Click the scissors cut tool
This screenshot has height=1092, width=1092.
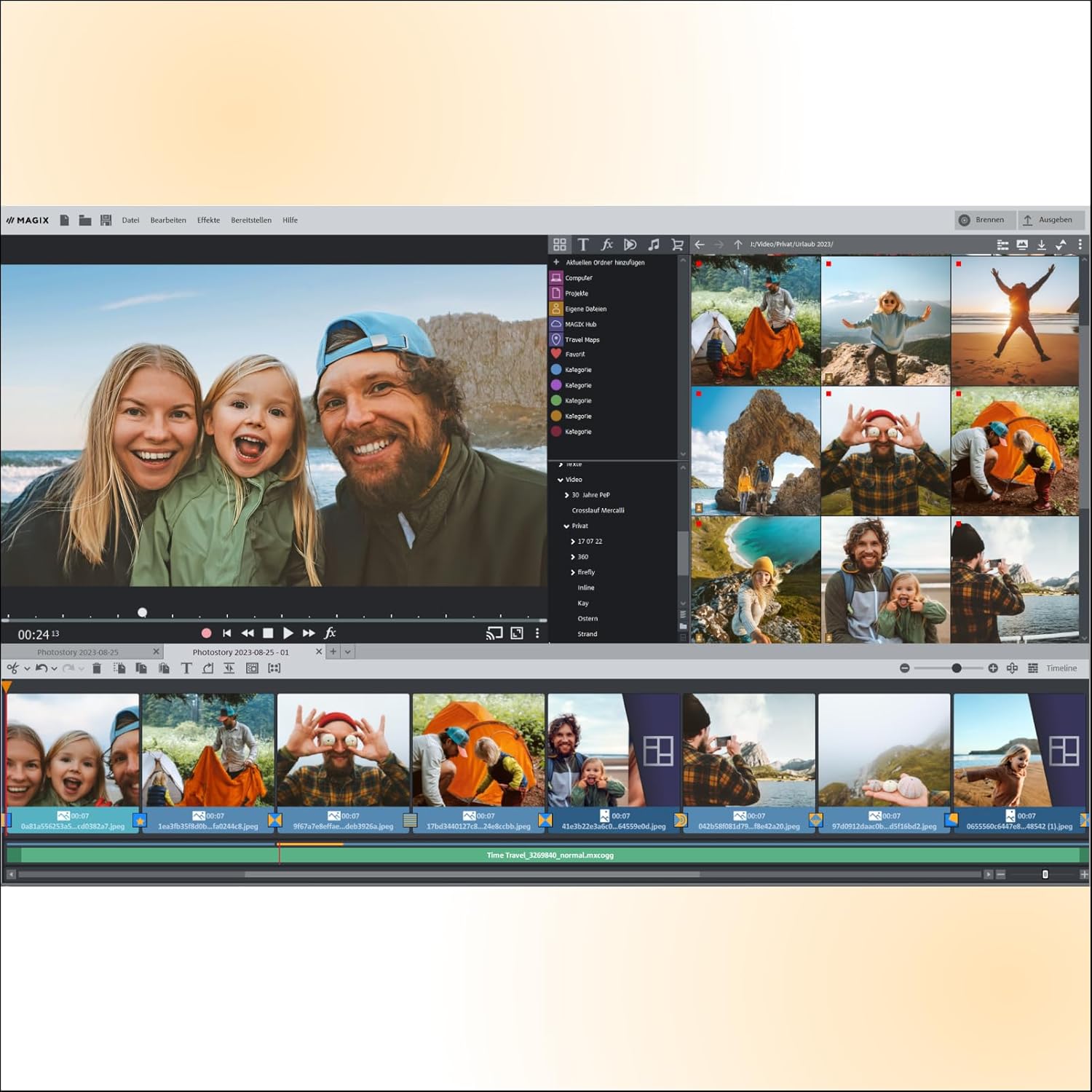click(x=12, y=668)
